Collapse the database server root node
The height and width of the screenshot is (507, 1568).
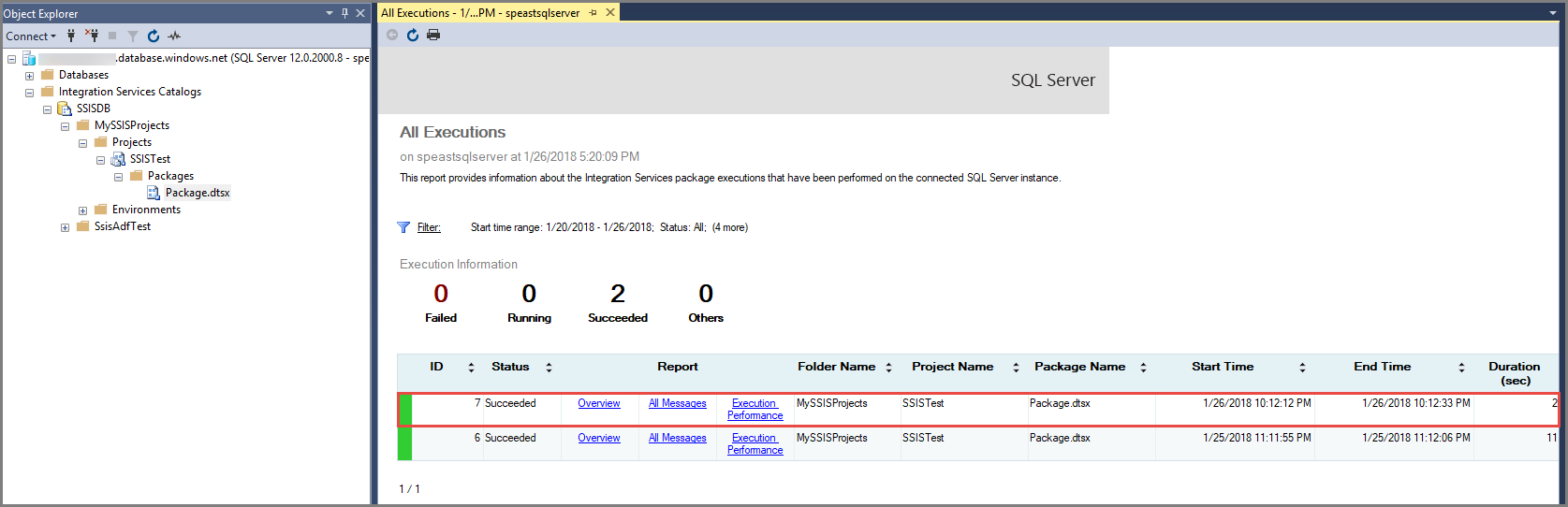coord(11,59)
